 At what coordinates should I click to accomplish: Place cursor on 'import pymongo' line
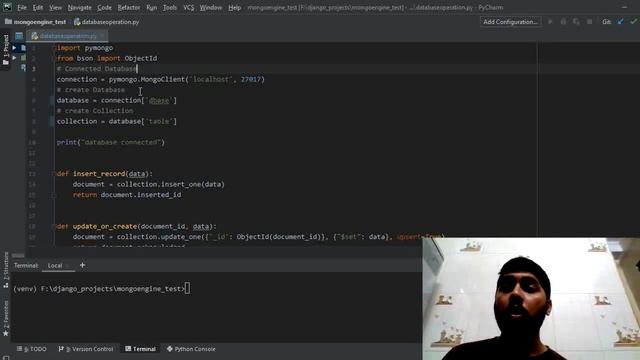click(x=85, y=48)
